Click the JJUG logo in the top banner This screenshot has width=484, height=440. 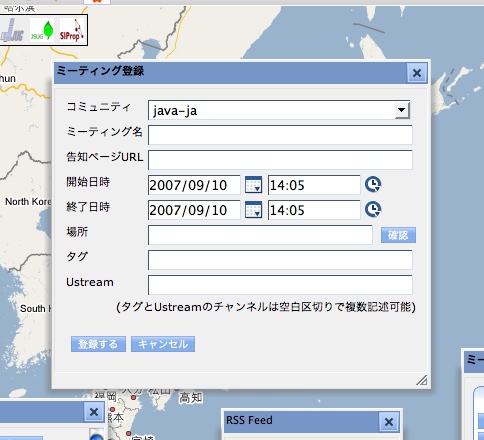13,30
